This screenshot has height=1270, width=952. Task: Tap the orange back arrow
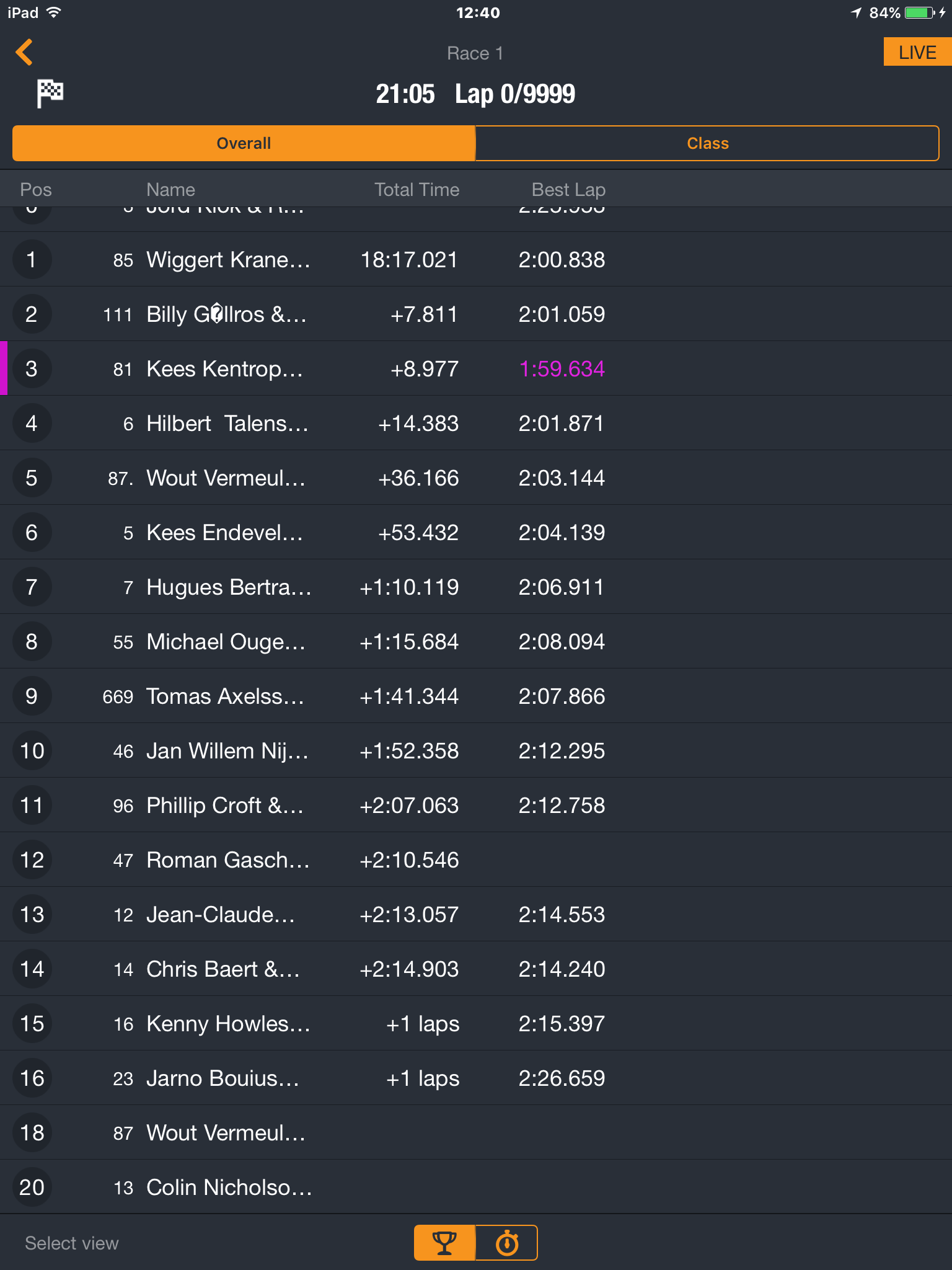(x=24, y=53)
